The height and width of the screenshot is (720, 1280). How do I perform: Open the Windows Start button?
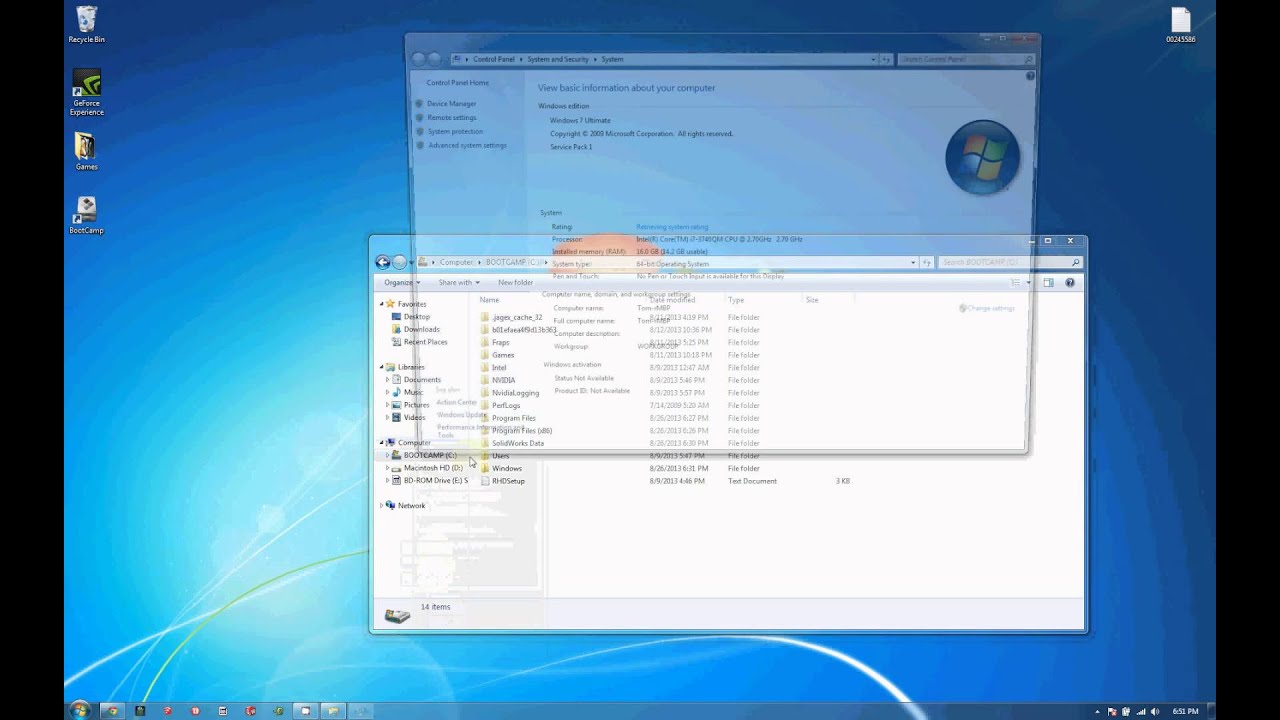pyautogui.click(x=79, y=710)
